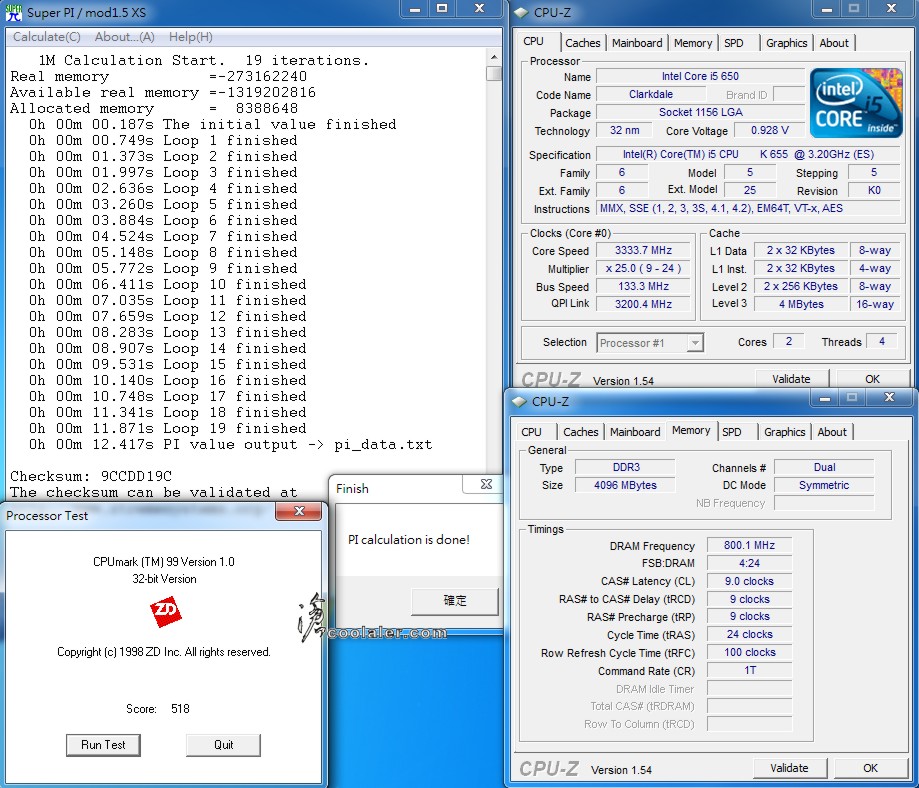The height and width of the screenshot is (788, 919).
Task: Click Validate in lower CPU-Z window
Action: 789,767
